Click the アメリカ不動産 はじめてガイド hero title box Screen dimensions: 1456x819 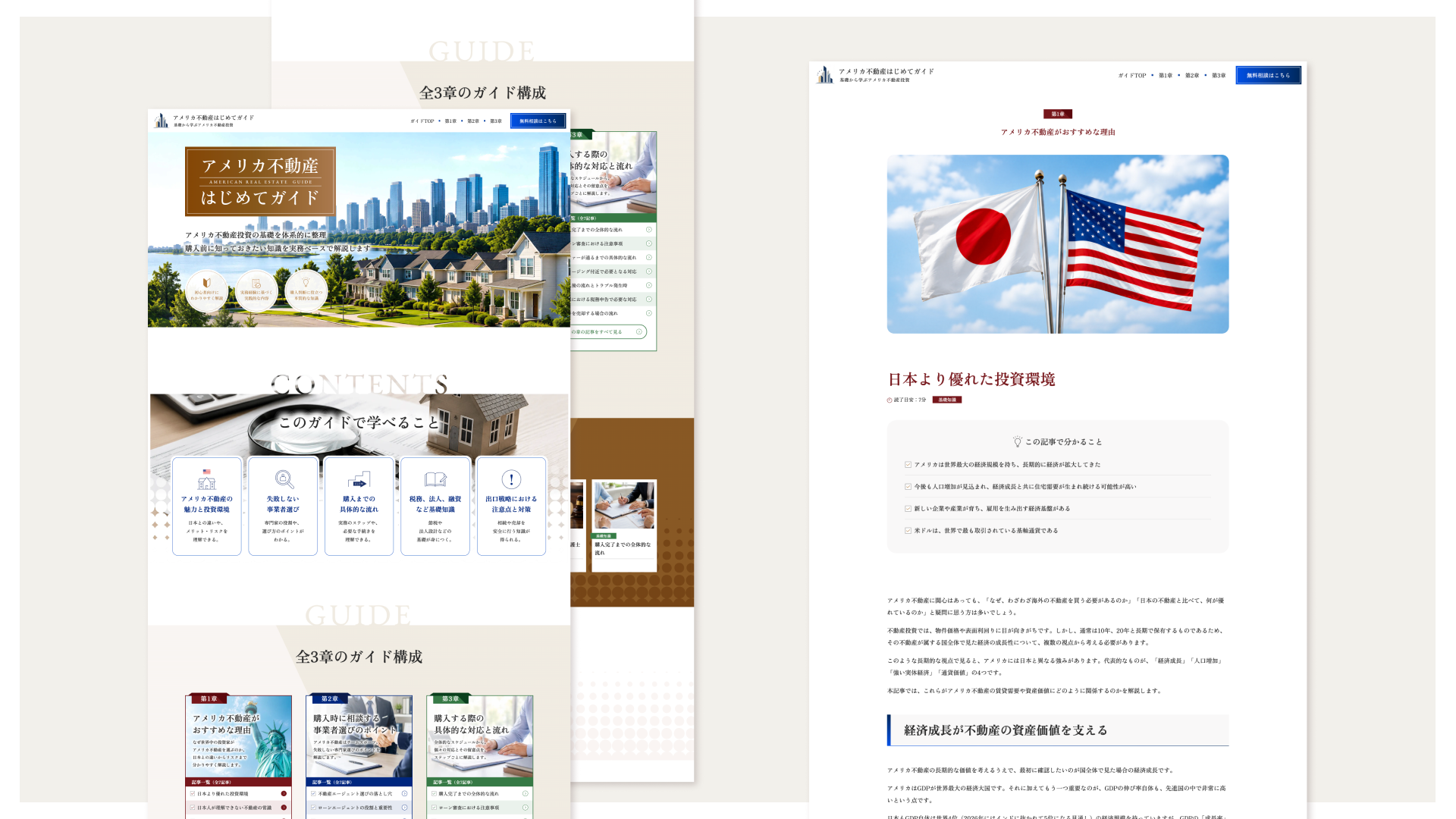pos(260,182)
